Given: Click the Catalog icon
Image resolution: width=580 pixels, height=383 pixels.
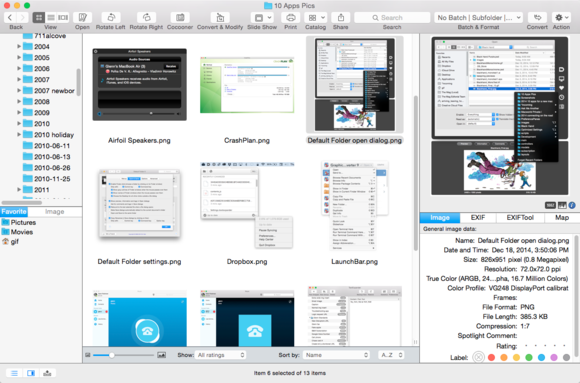Looking at the screenshot, I should [312, 17].
